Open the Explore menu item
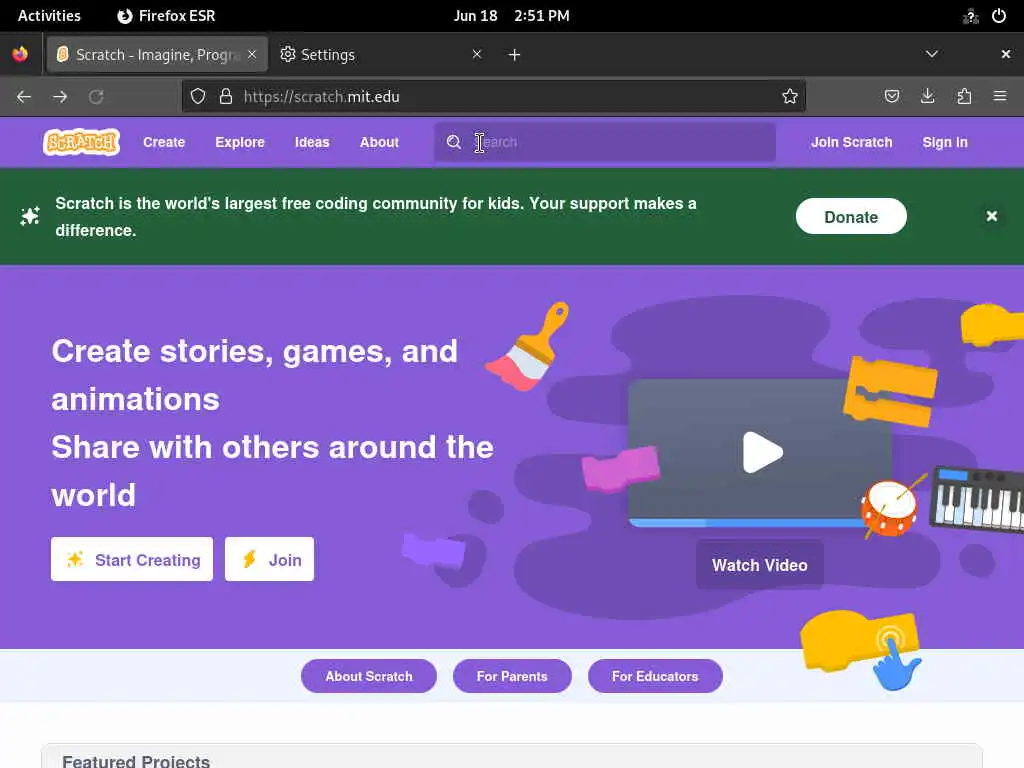The height and width of the screenshot is (768, 1024). point(240,142)
